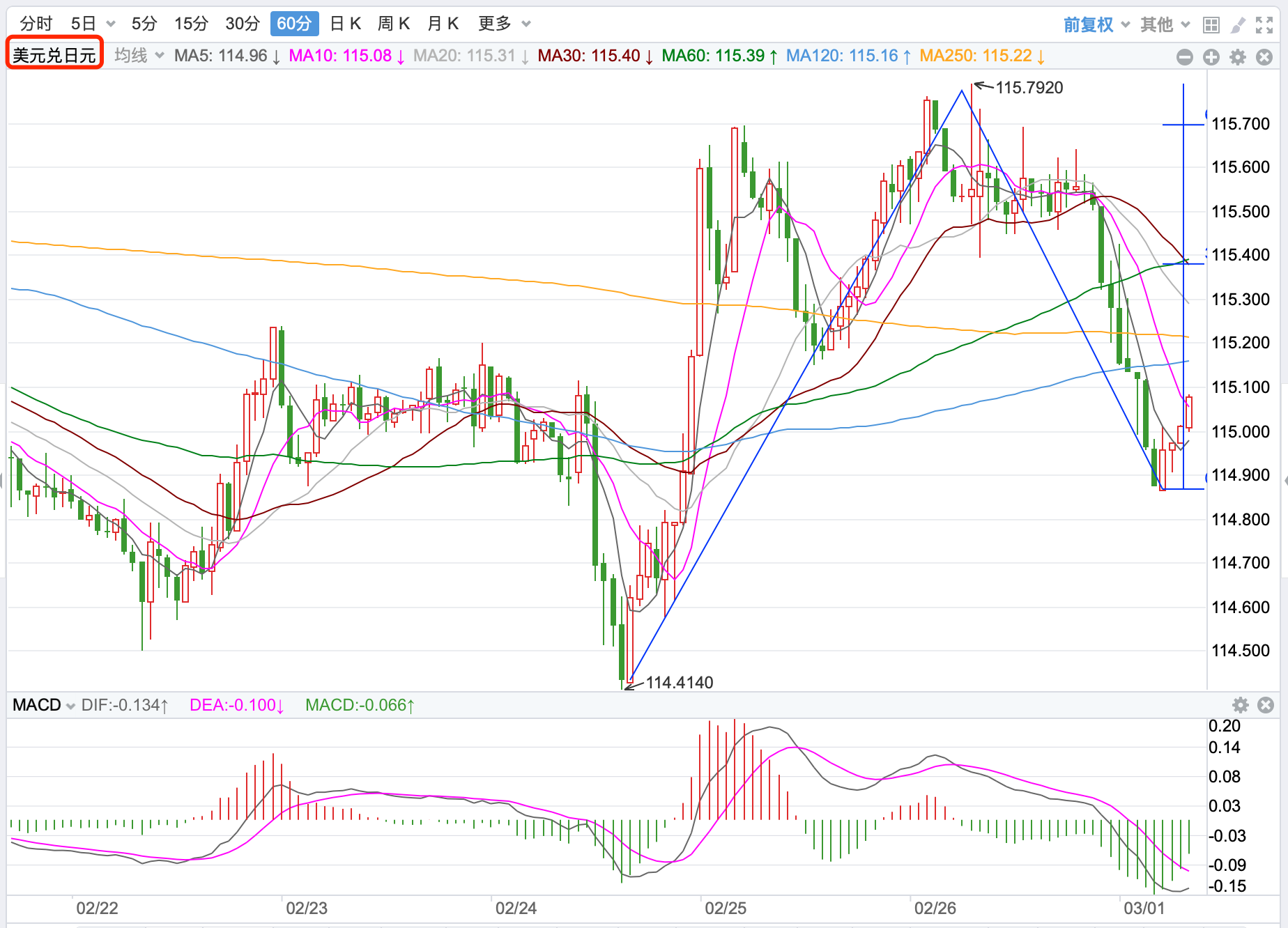Switch to 月K monthly candles
The image size is (1288, 928).
point(443,24)
